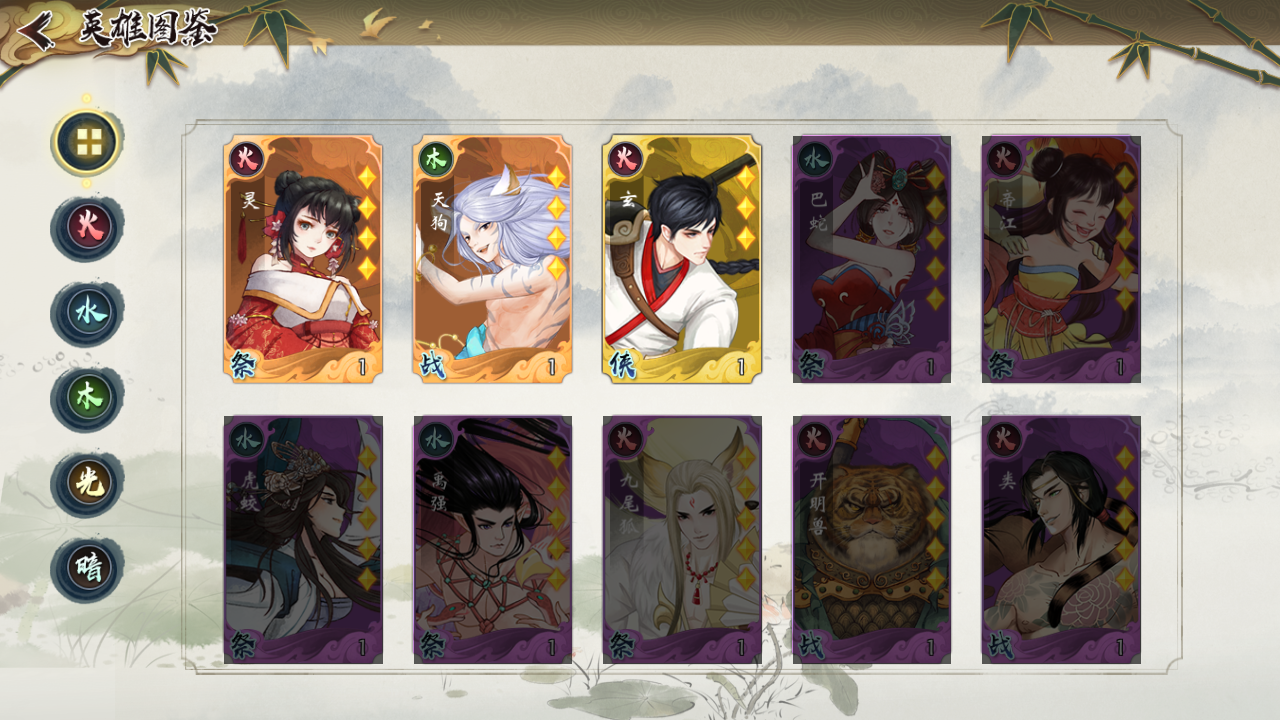Open the locked 九尾狐 hero card
1280x720 pixels.
pyautogui.click(x=682, y=540)
